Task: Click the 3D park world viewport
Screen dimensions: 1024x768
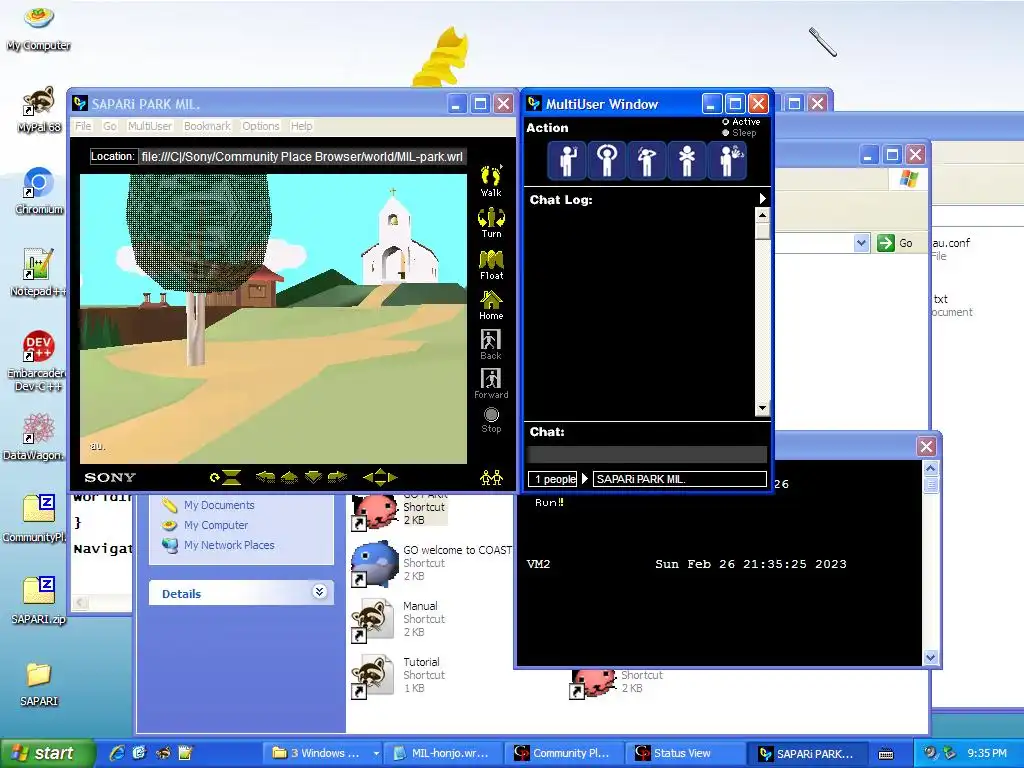Action: 273,319
